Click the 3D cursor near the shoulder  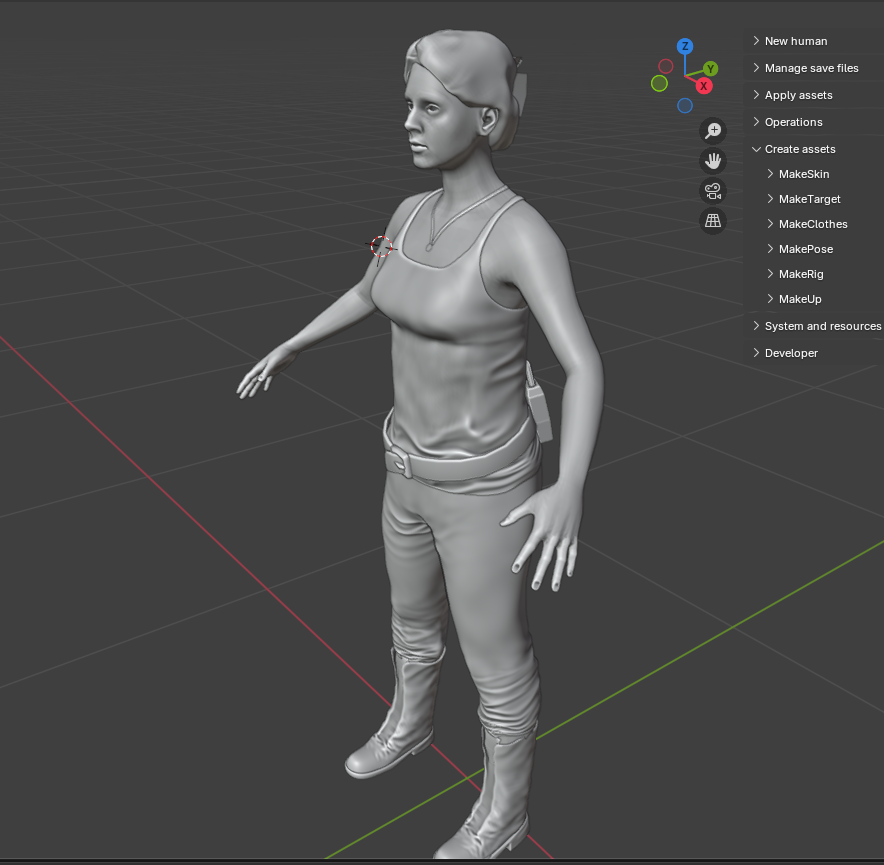pyautogui.click(x=381, y=246)
